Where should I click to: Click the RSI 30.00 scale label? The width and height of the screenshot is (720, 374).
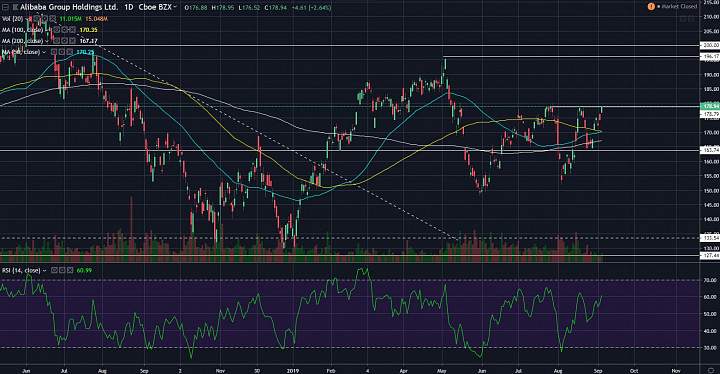711,348
